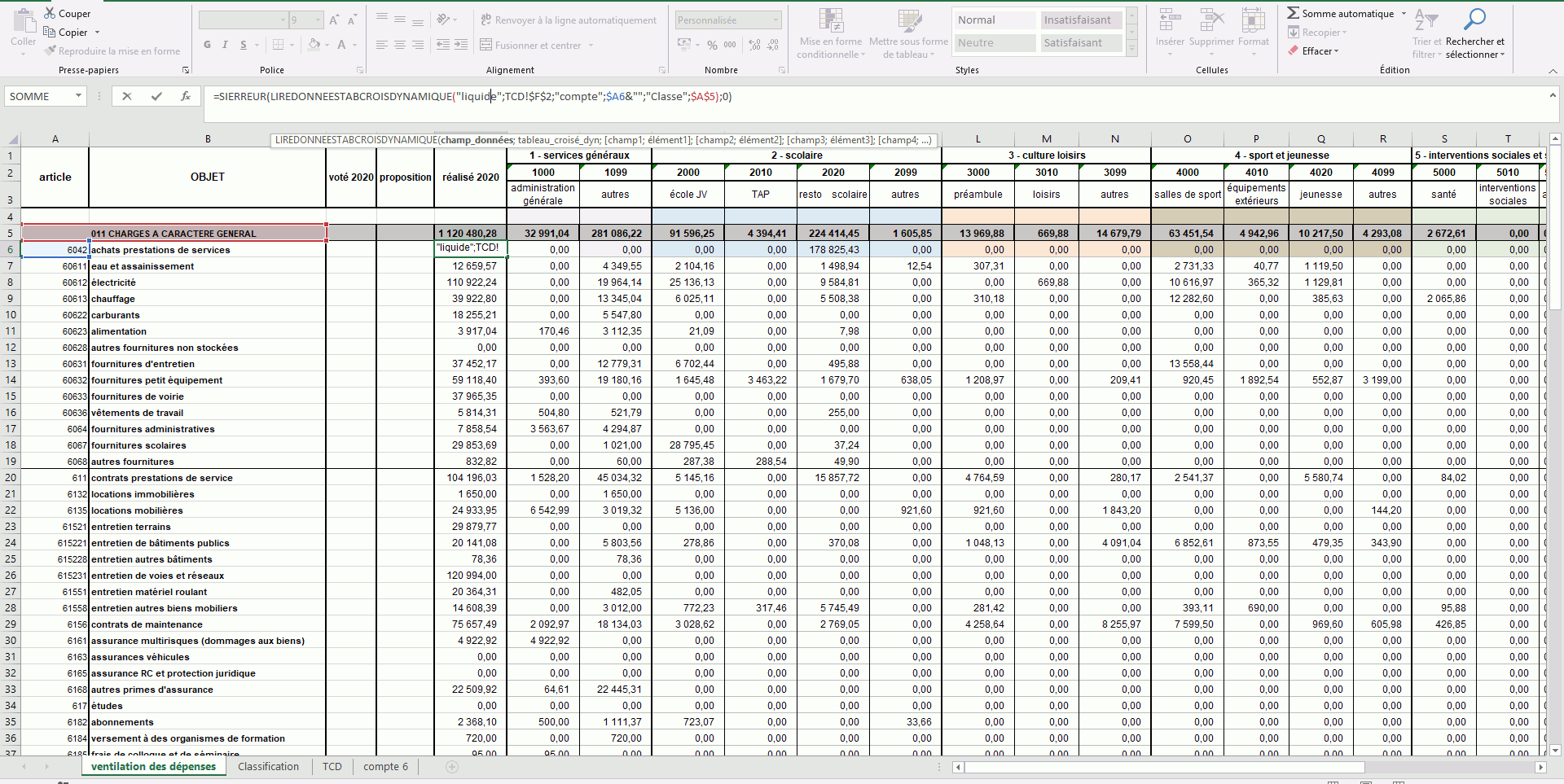Toggle bold G formatting
This screenshot has height=784, width=1564.
(x=207, y=45)
